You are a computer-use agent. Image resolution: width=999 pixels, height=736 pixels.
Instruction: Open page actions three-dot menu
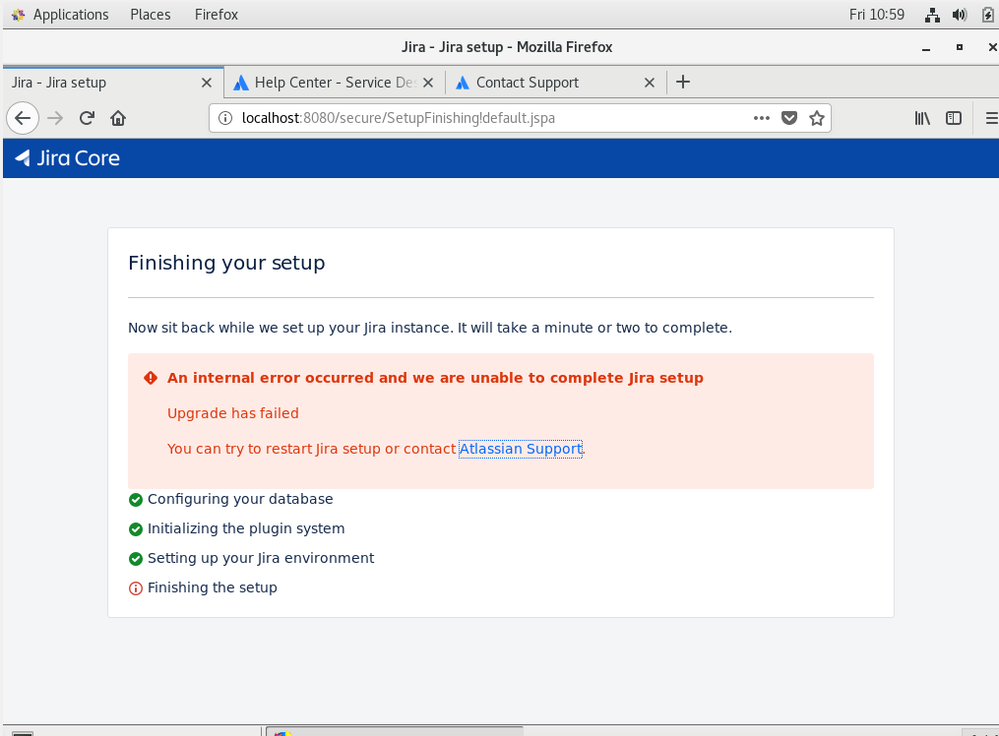coord(761,118)
